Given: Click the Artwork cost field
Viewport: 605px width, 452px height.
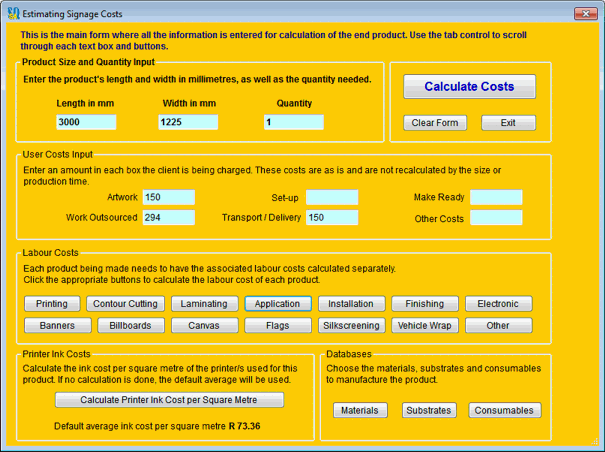Looking at the screenshot, I should [168, 198].
